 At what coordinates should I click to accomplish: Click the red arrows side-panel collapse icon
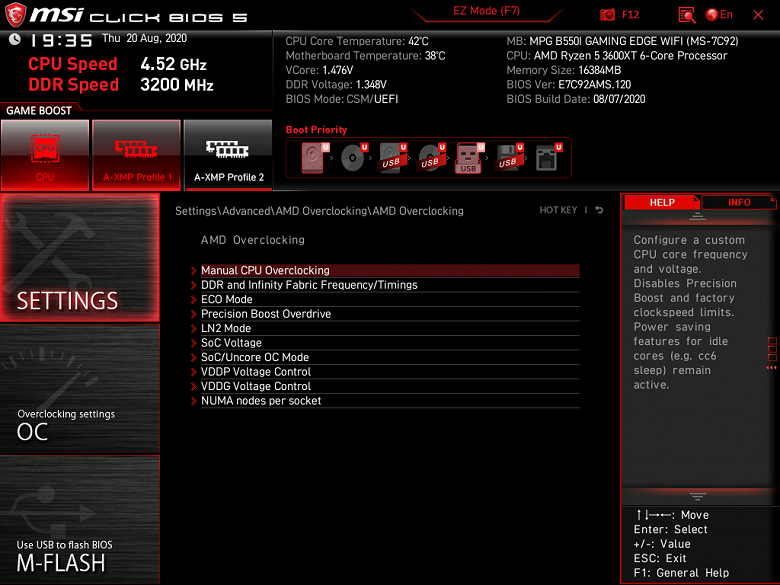coord(772,368)
